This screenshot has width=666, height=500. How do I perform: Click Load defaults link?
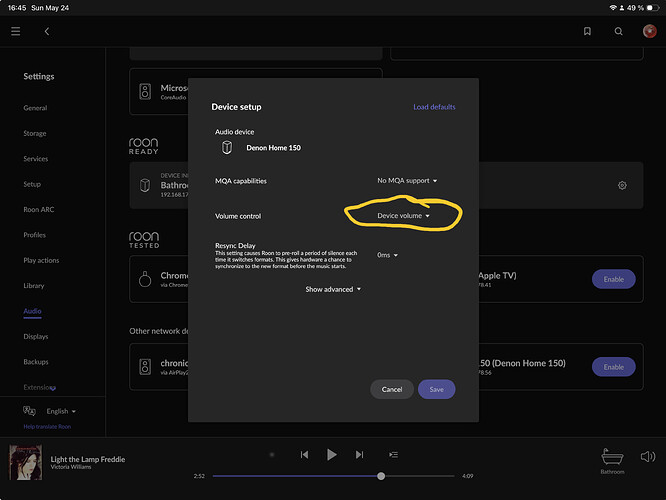434,107
